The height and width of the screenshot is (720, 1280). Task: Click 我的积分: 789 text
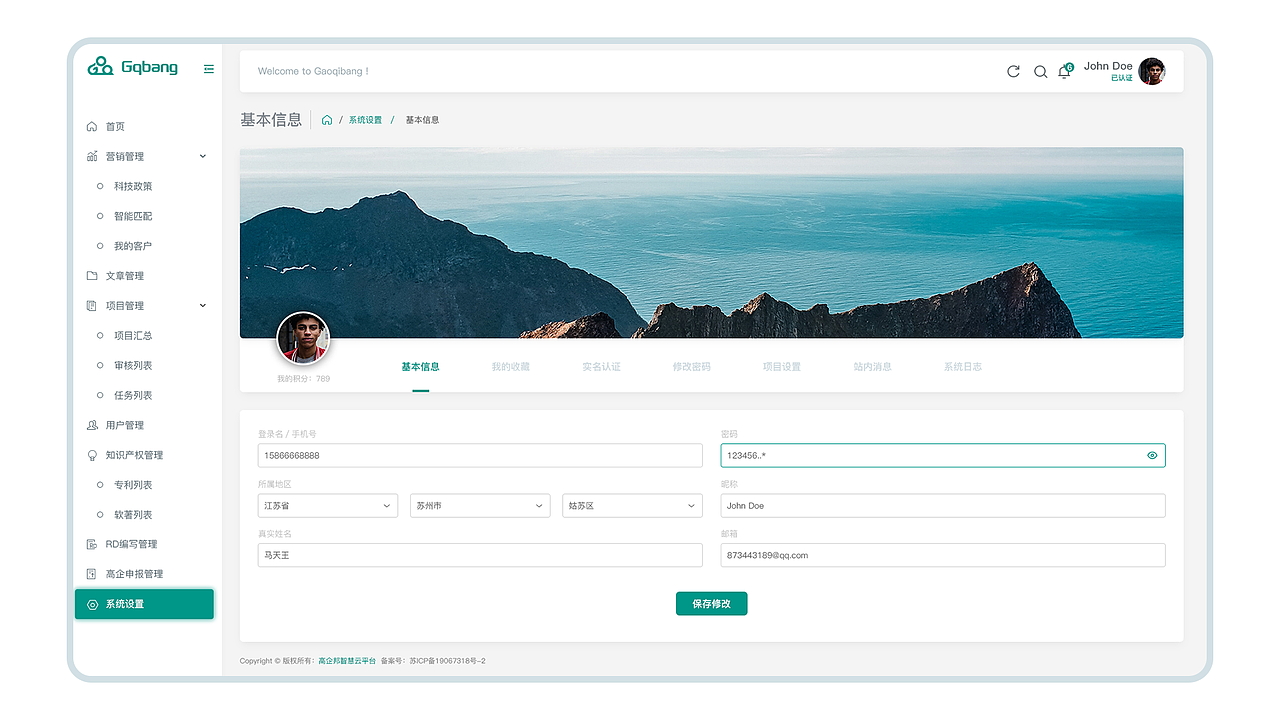303,379
